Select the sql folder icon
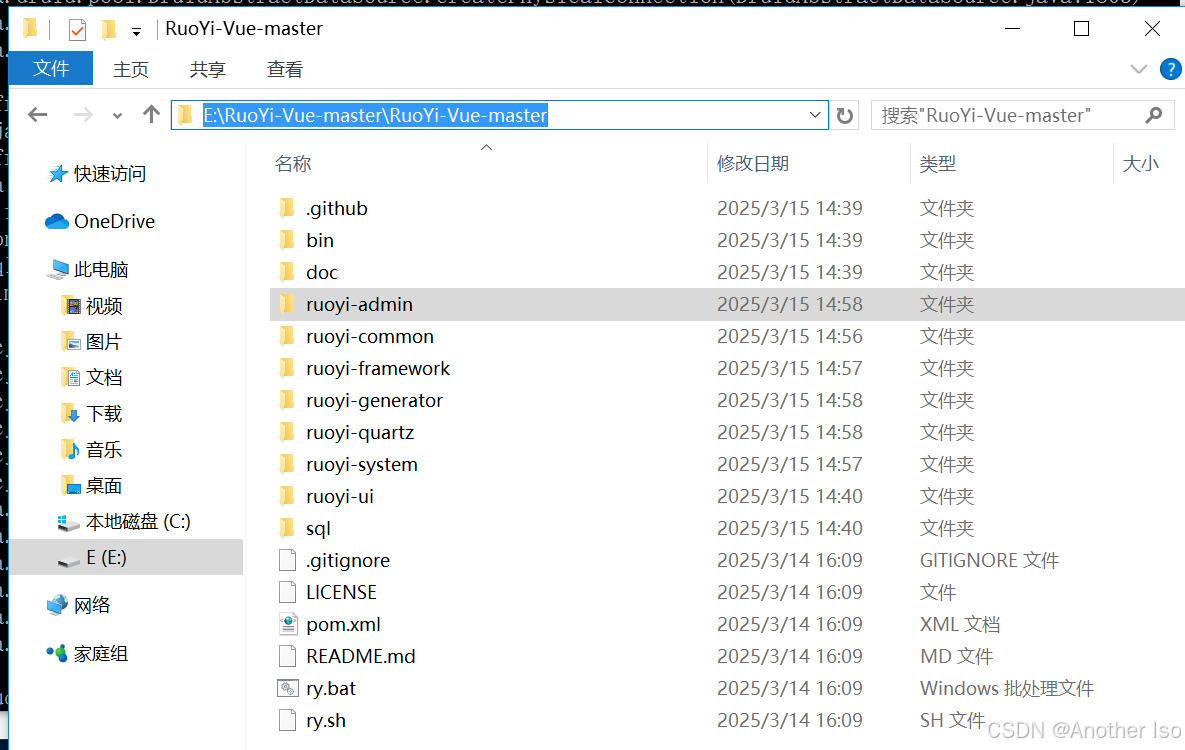This screenshot has height=750, width=1185. click(287, 528)
